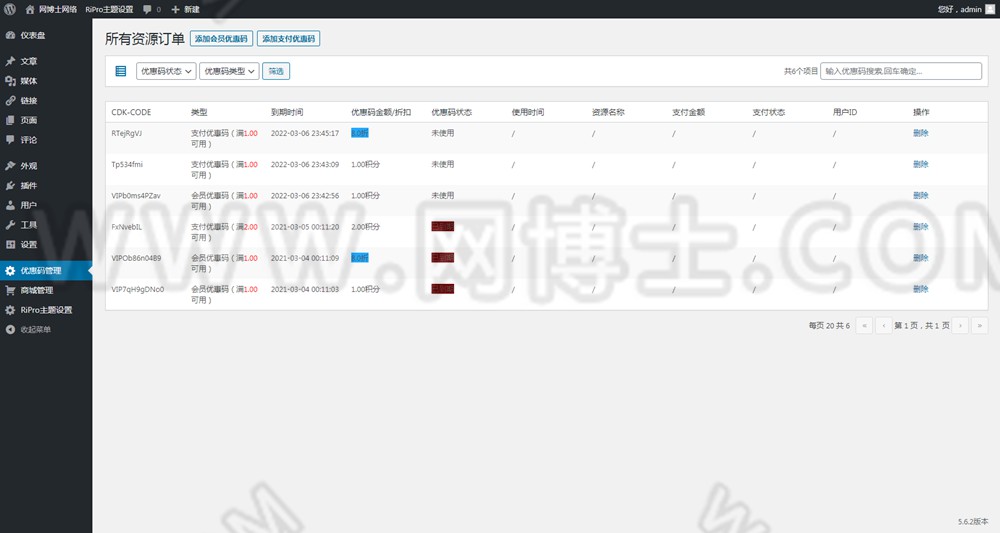Focus the 输入优惠码搜索 search field
Image resolution: width=1000 pixels, height=533 pixels.
pos(901,71)
